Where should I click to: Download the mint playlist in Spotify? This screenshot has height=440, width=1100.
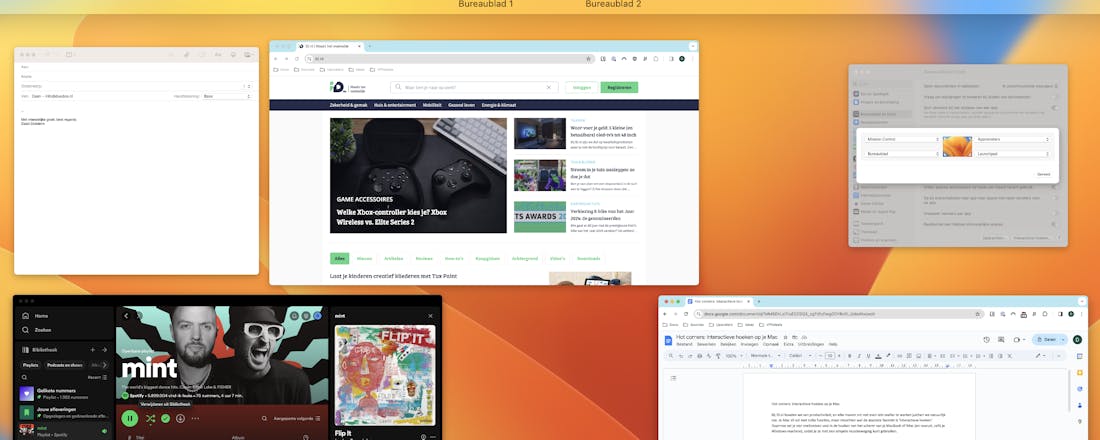[x=180, y=418]
